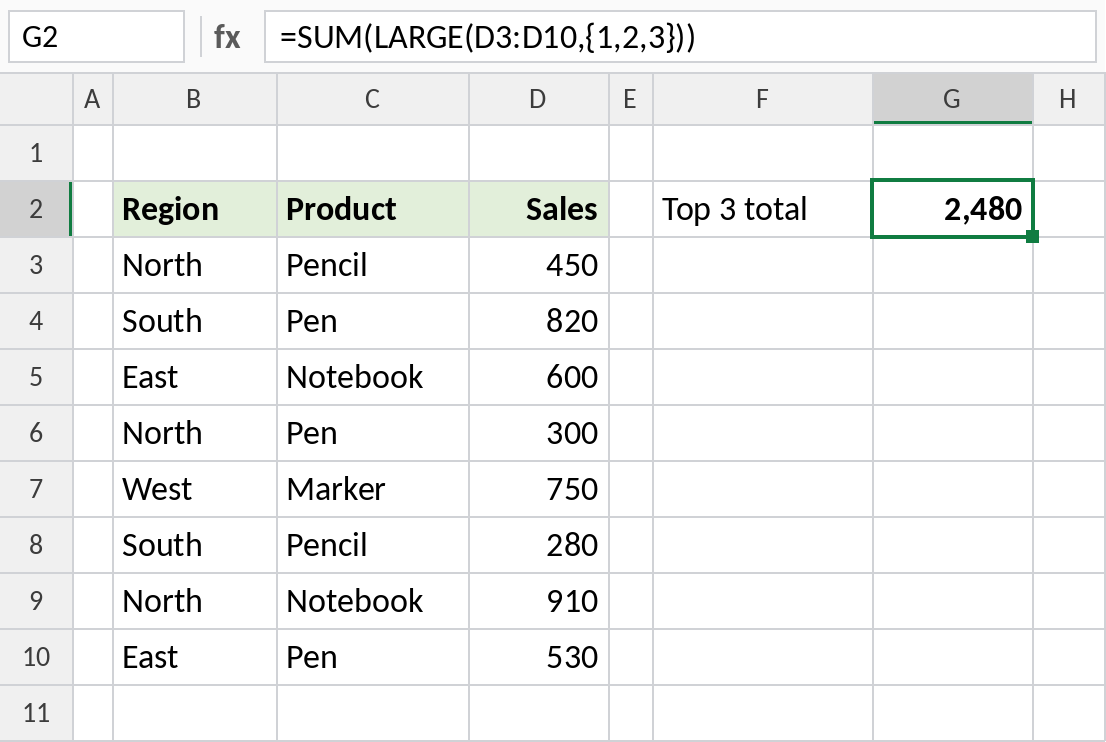Click the Notebook cell in row 5
1106x742 pixels.
click(373, 377)
